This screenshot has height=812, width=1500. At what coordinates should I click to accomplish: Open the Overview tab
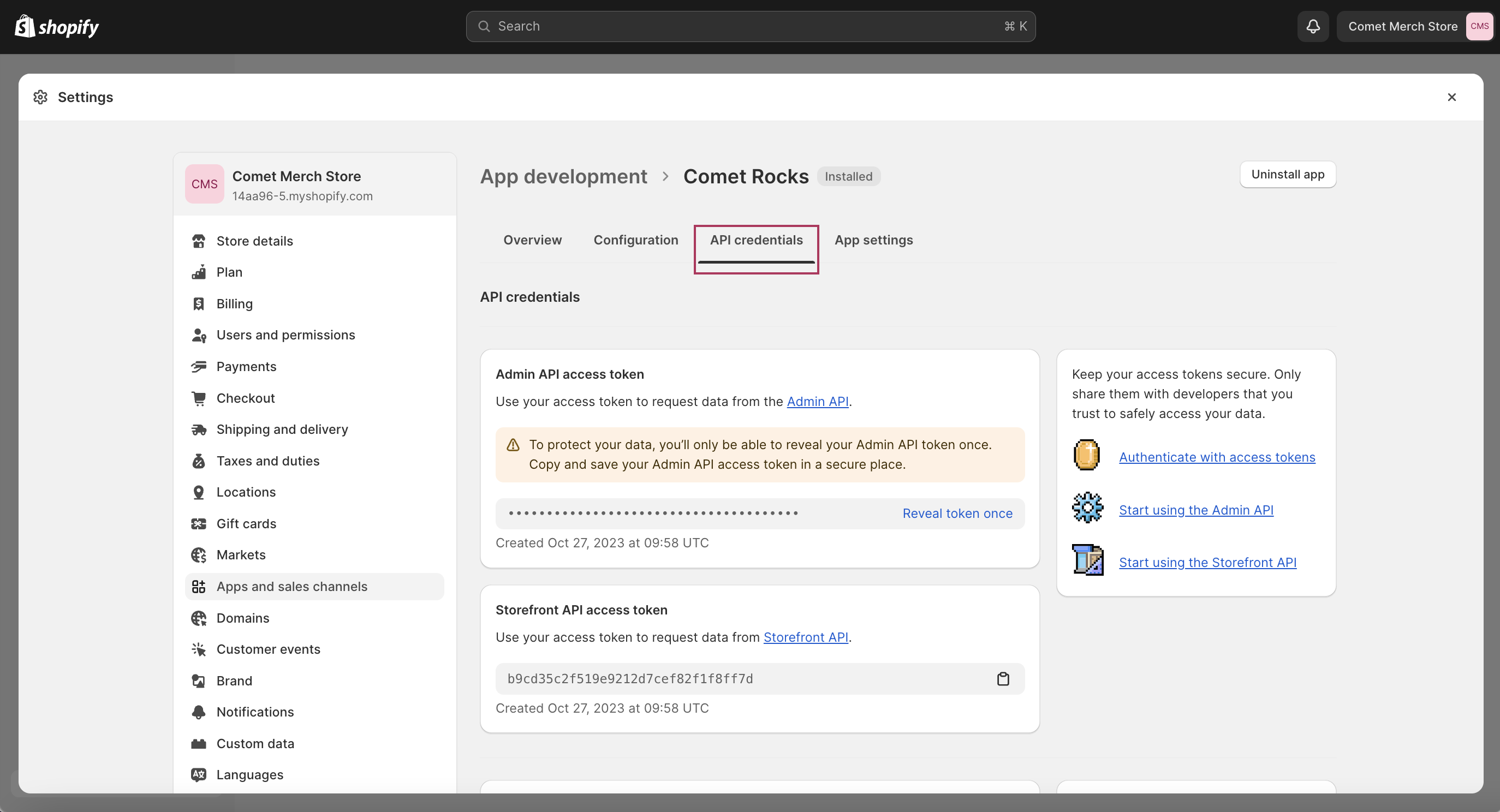click(532, 240)
